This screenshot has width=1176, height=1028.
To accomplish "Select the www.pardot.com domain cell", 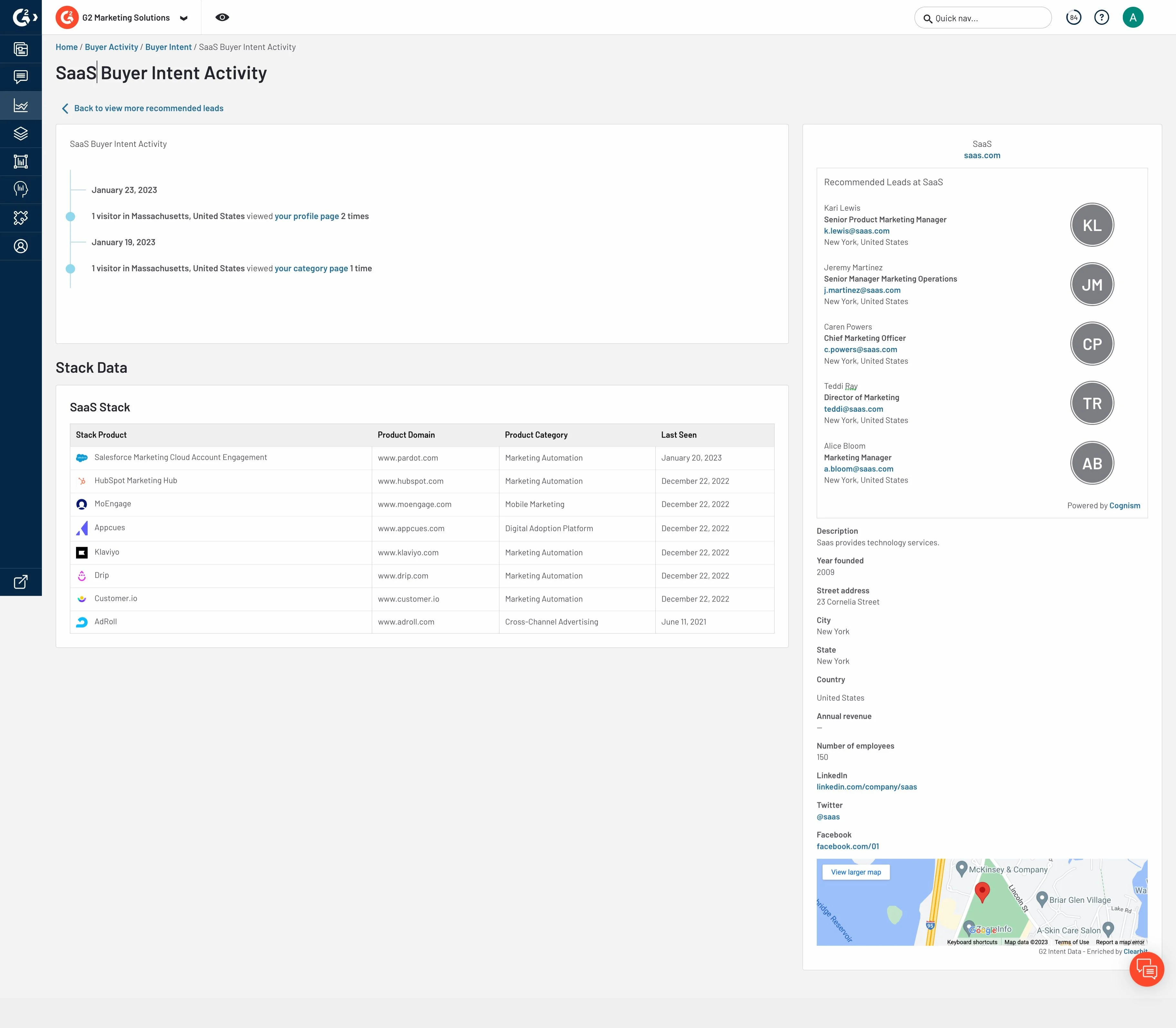I will coord(435,458).
